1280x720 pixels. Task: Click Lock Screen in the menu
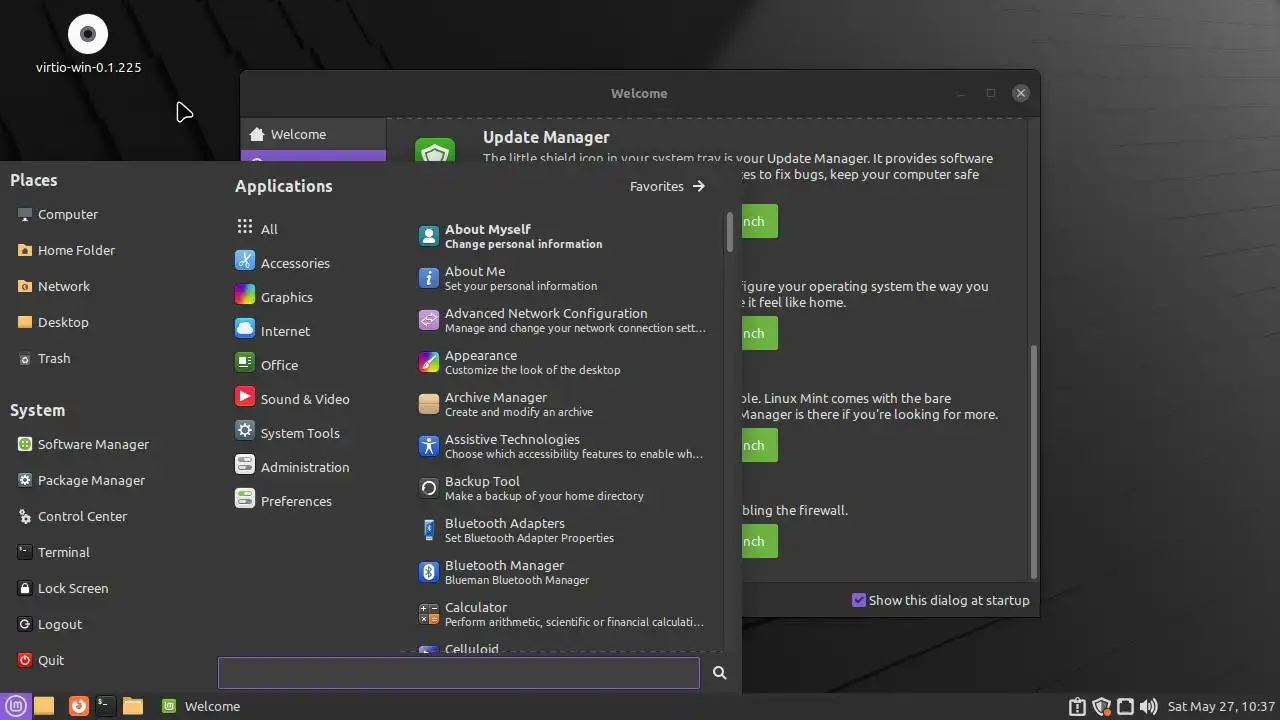pos(63,588)
